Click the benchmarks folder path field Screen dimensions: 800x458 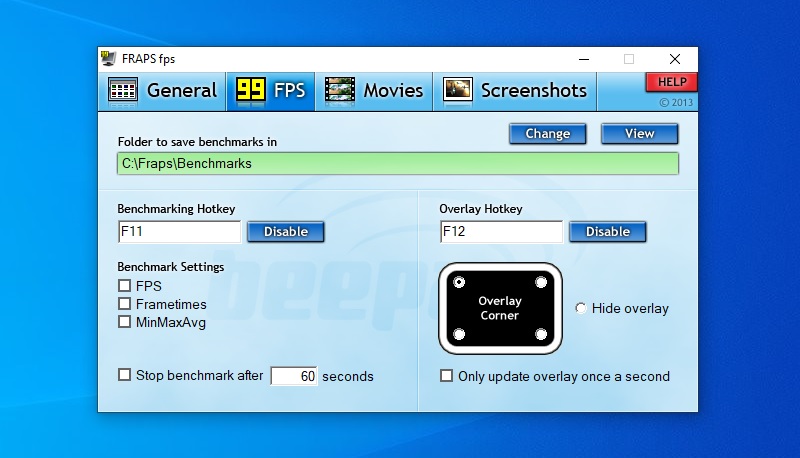click(x=398, y=164)
